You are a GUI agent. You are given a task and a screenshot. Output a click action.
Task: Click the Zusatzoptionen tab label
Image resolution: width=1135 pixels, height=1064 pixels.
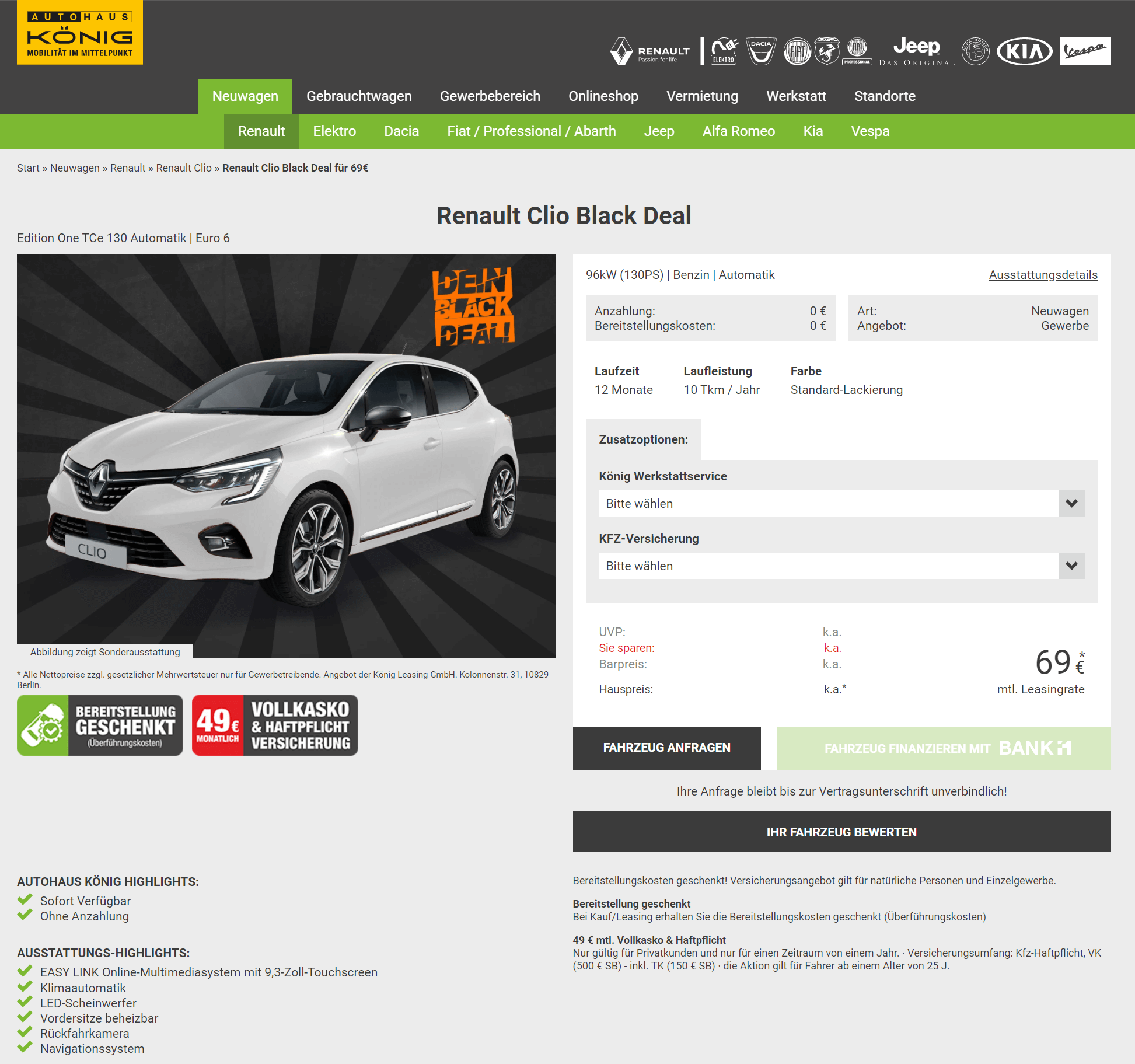[643, 439]
